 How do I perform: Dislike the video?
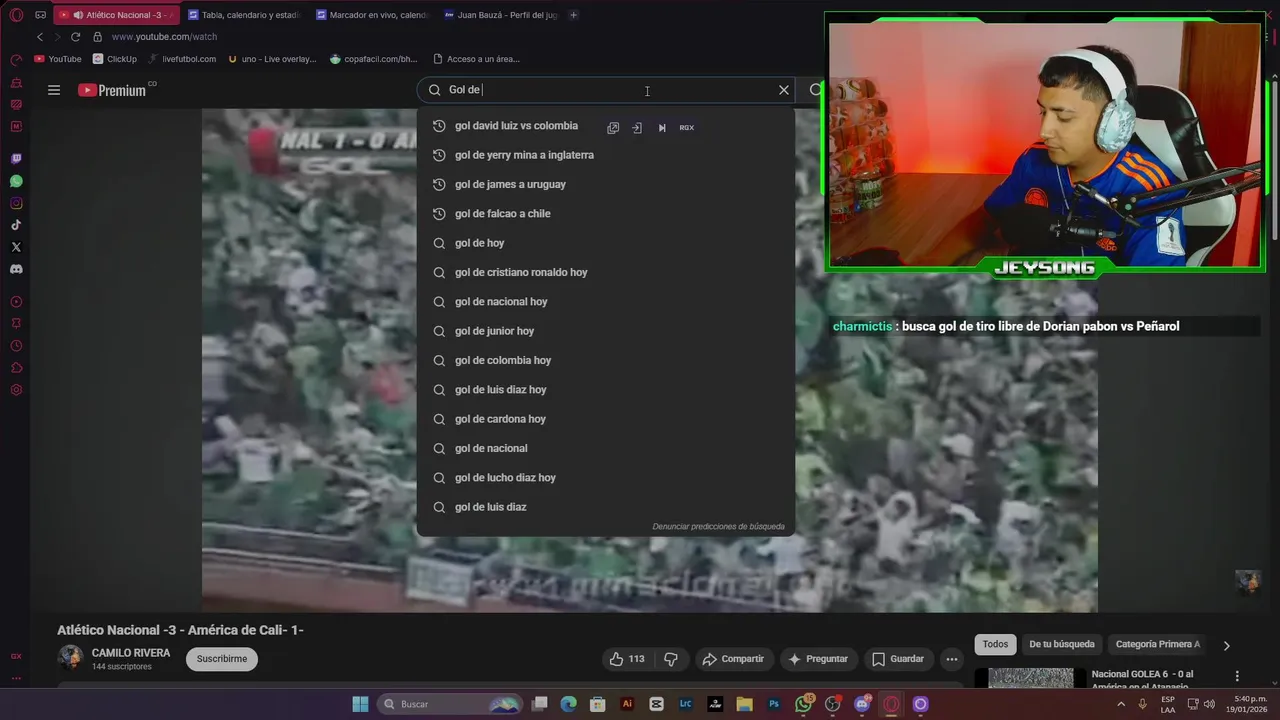click(x=671, y=659)
